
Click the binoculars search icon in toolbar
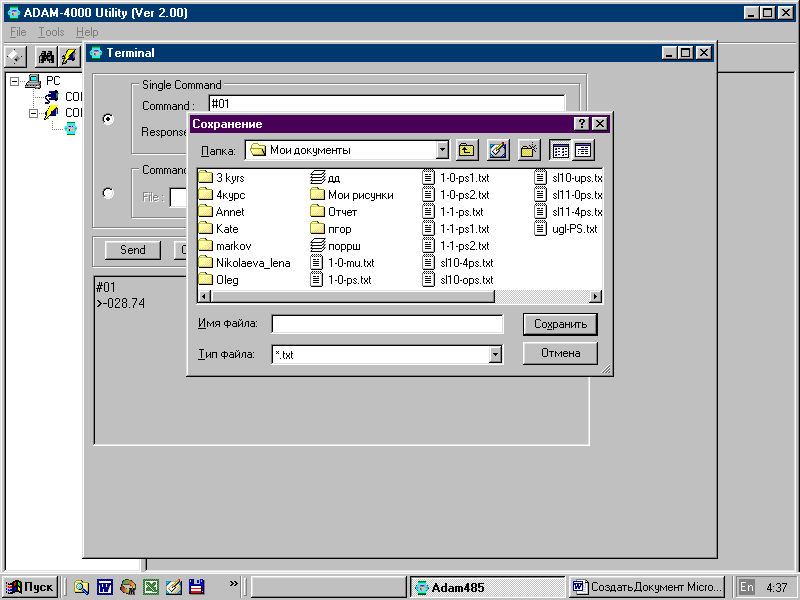(x=46, y=57)
